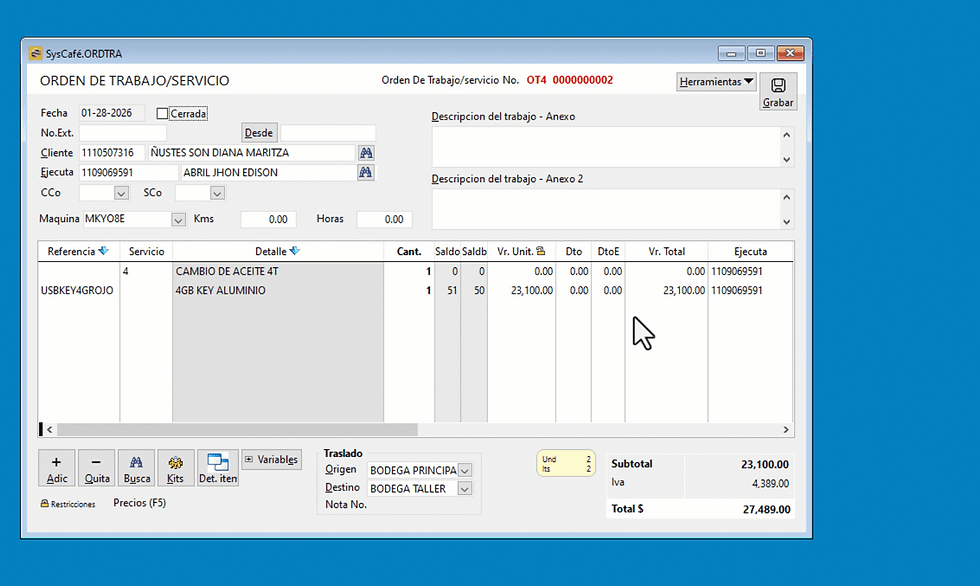Click the Detalle column sort arrow
980x586 pixels.
[294, 251]
